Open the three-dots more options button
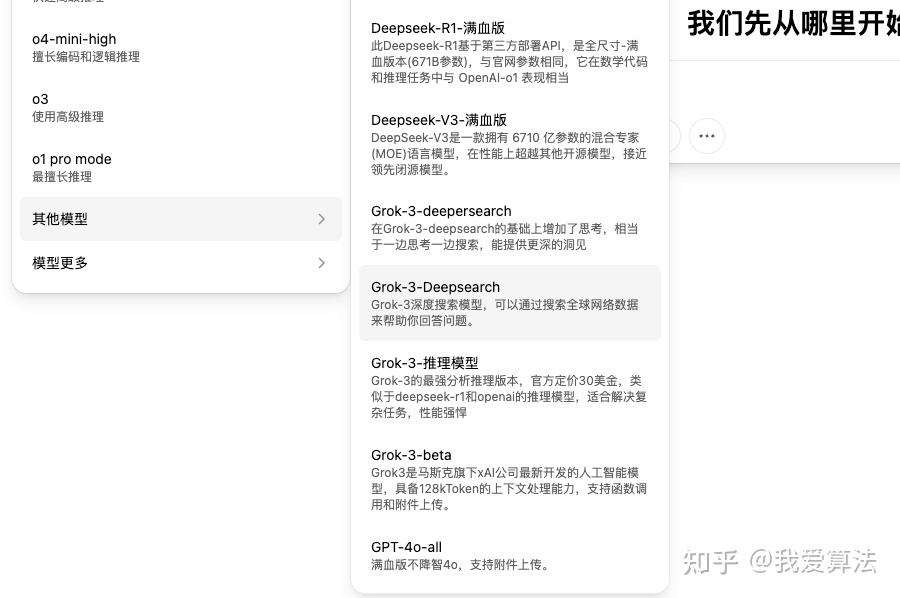 point(707,136)
